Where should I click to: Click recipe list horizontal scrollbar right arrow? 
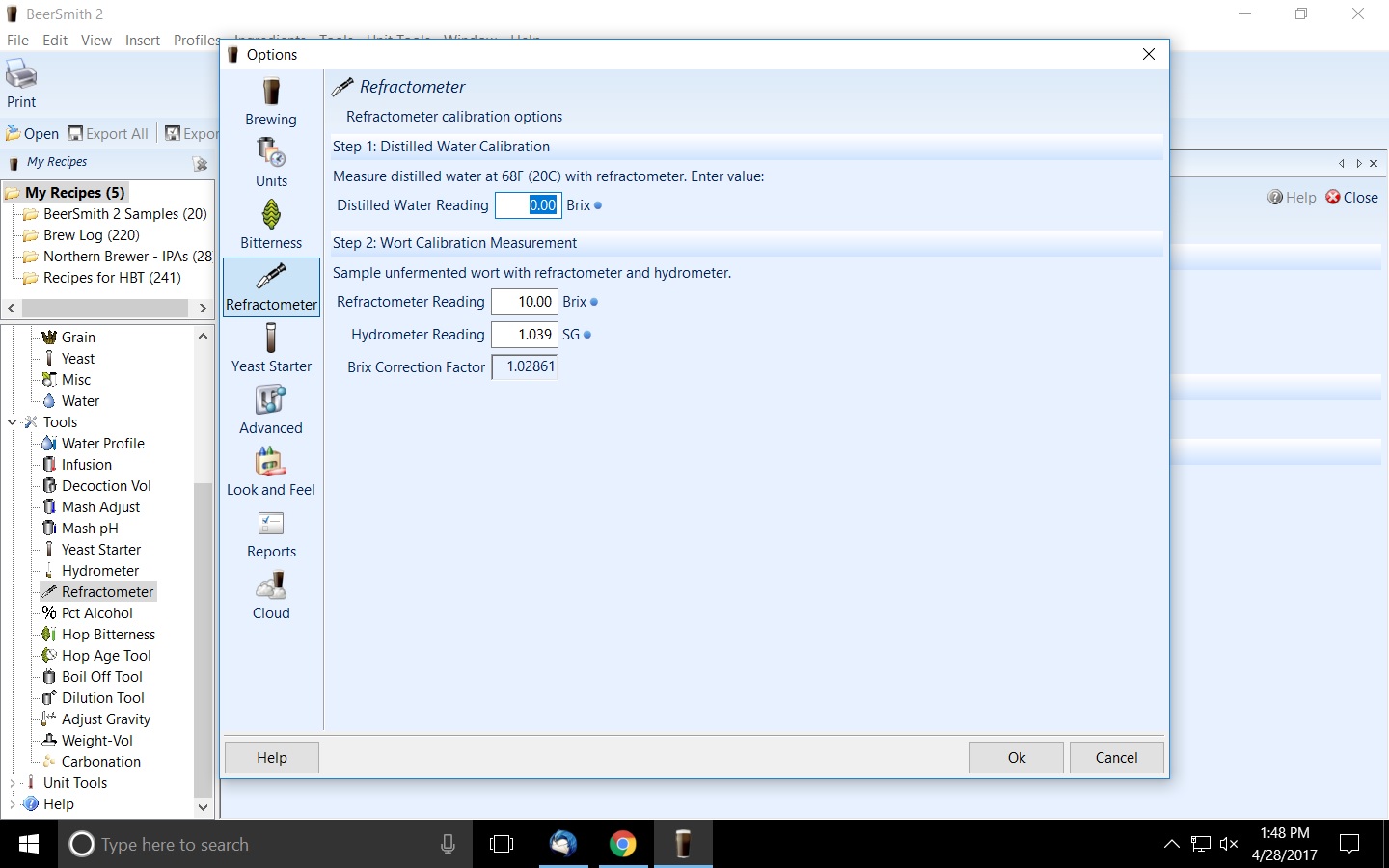pyautogui.click(x=203, y=309)
